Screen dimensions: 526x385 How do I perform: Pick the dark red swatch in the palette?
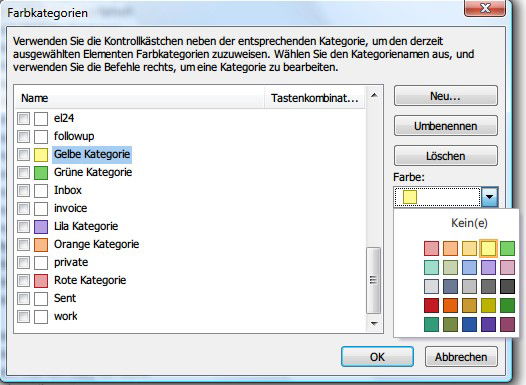[431, 306]
